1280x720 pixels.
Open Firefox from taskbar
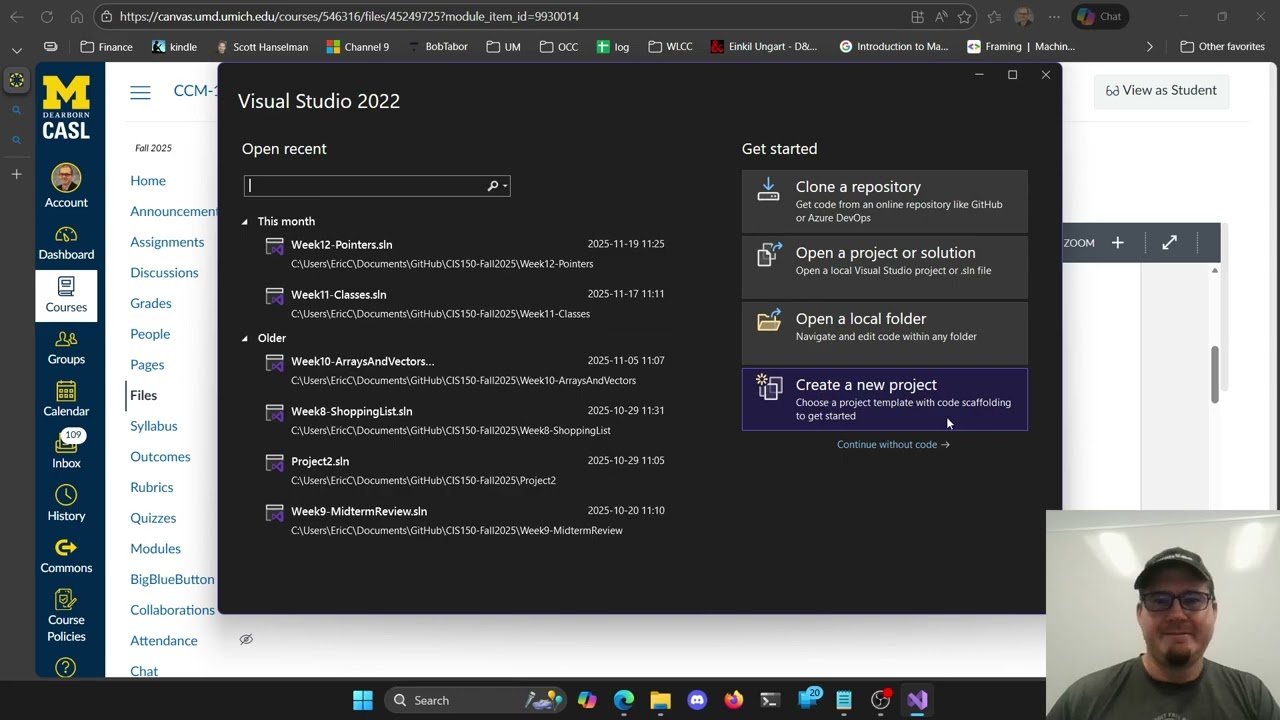(734, 700)
